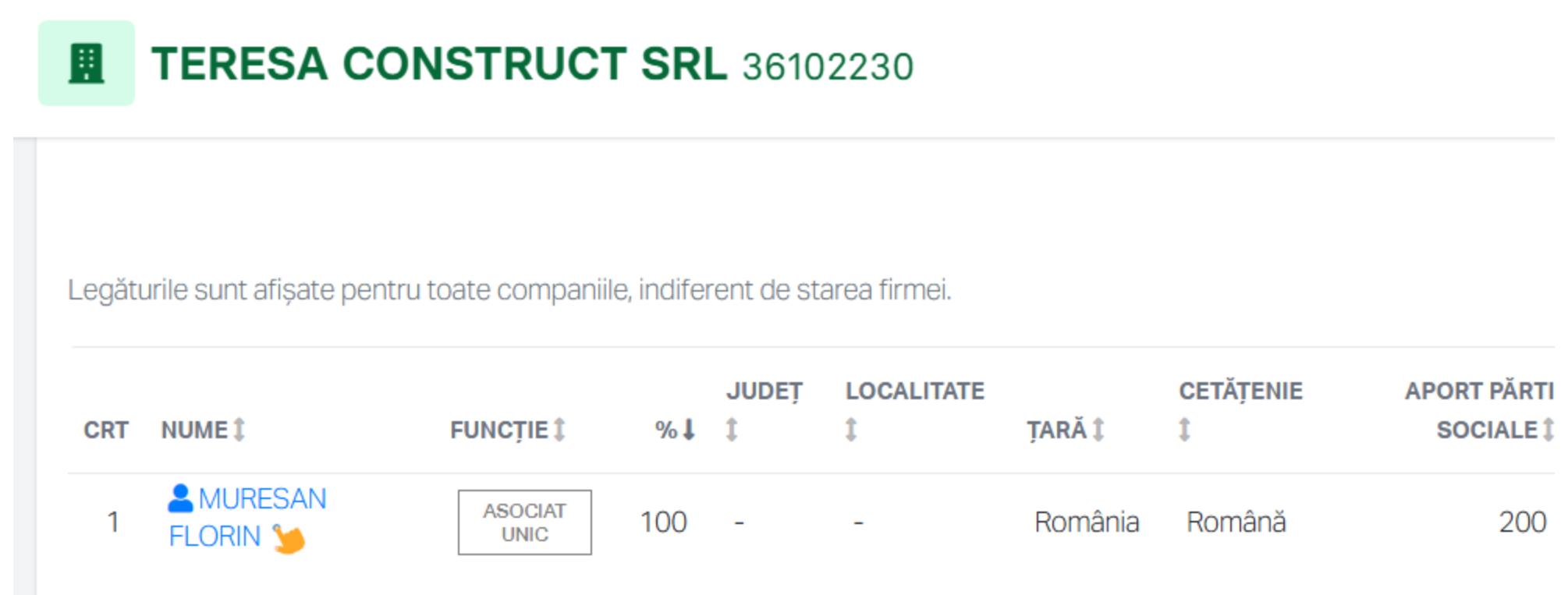
Task: Click the orange pointing hand icon
Action: (x=289, y=538)
